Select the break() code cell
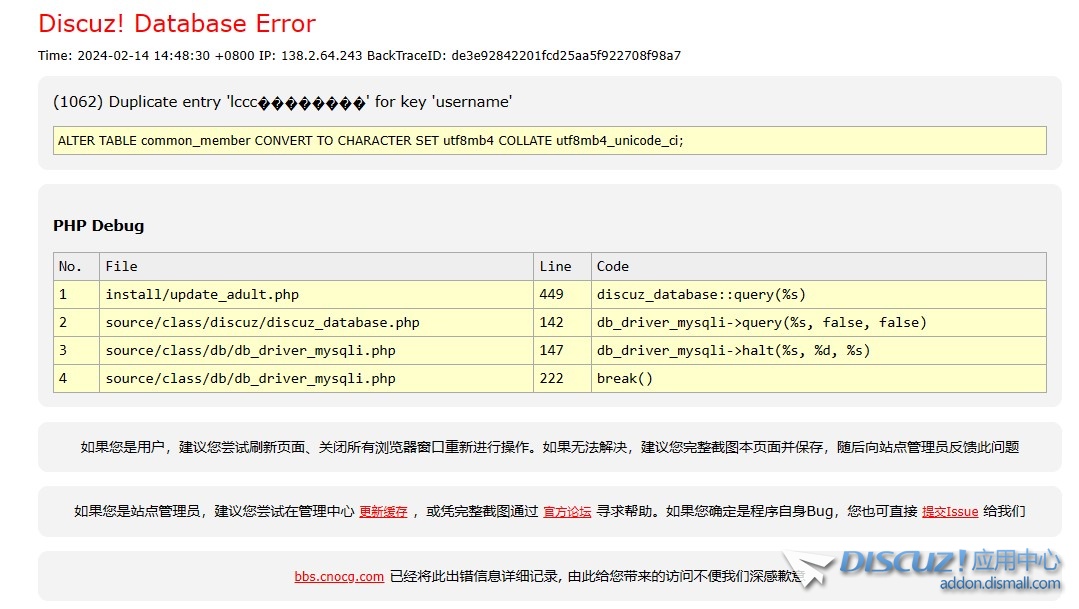 click(819, 378)
